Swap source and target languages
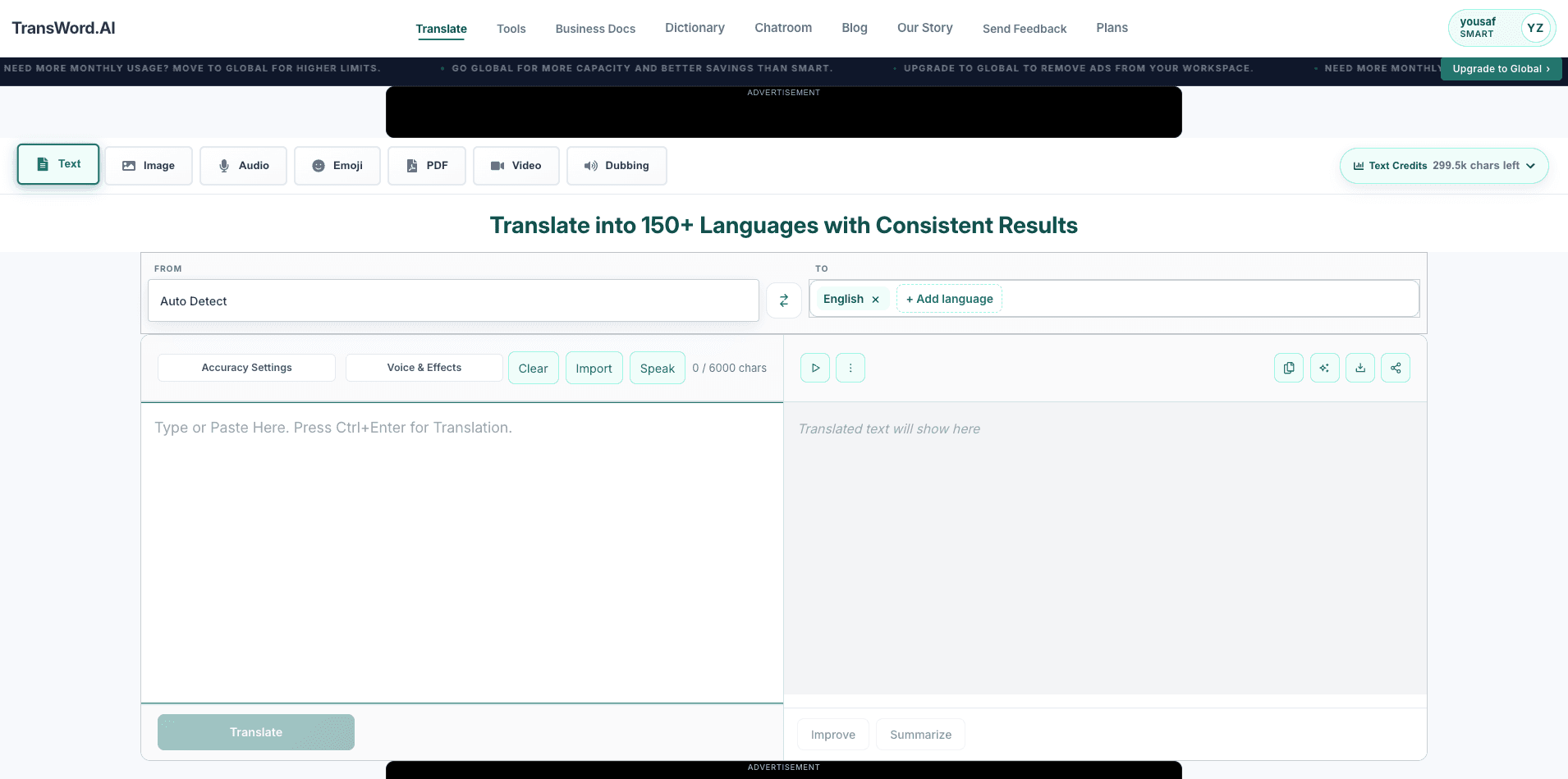 coord(784,300)
